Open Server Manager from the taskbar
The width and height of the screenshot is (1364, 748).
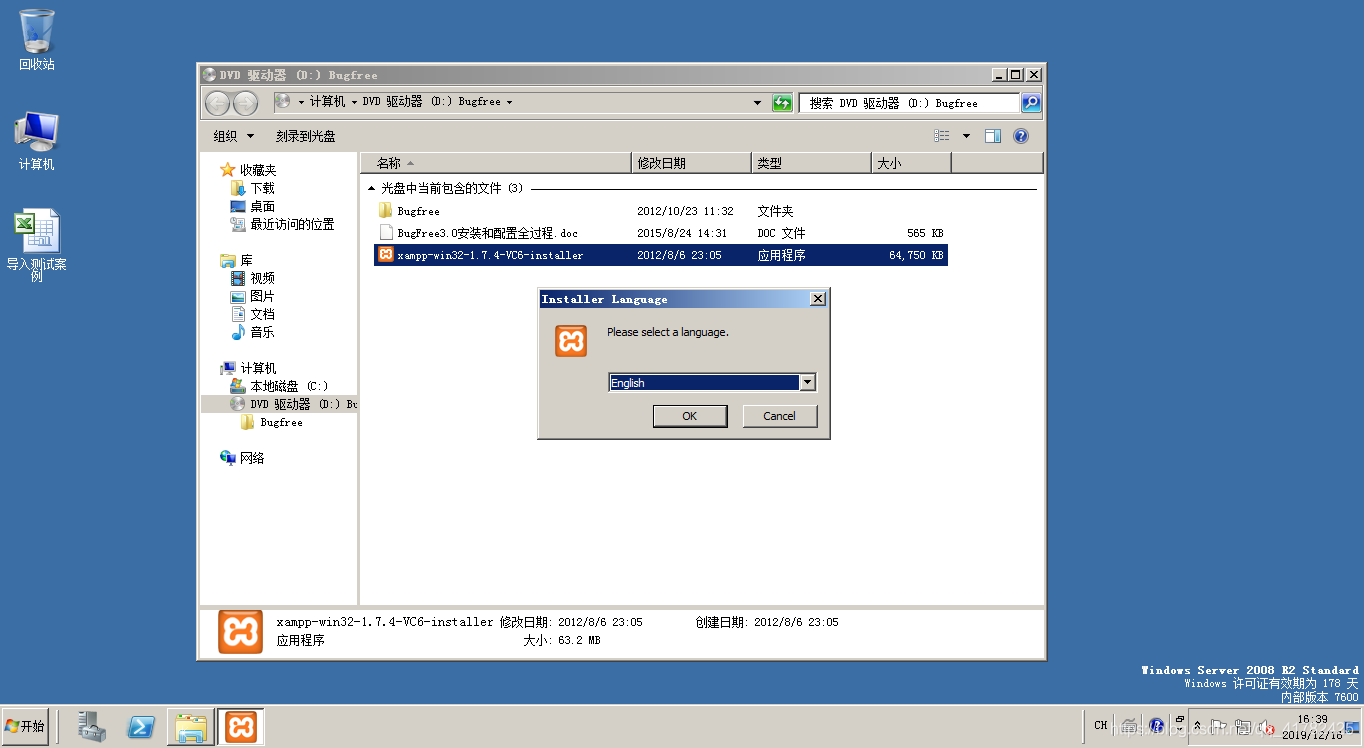(x=92, y=727)
